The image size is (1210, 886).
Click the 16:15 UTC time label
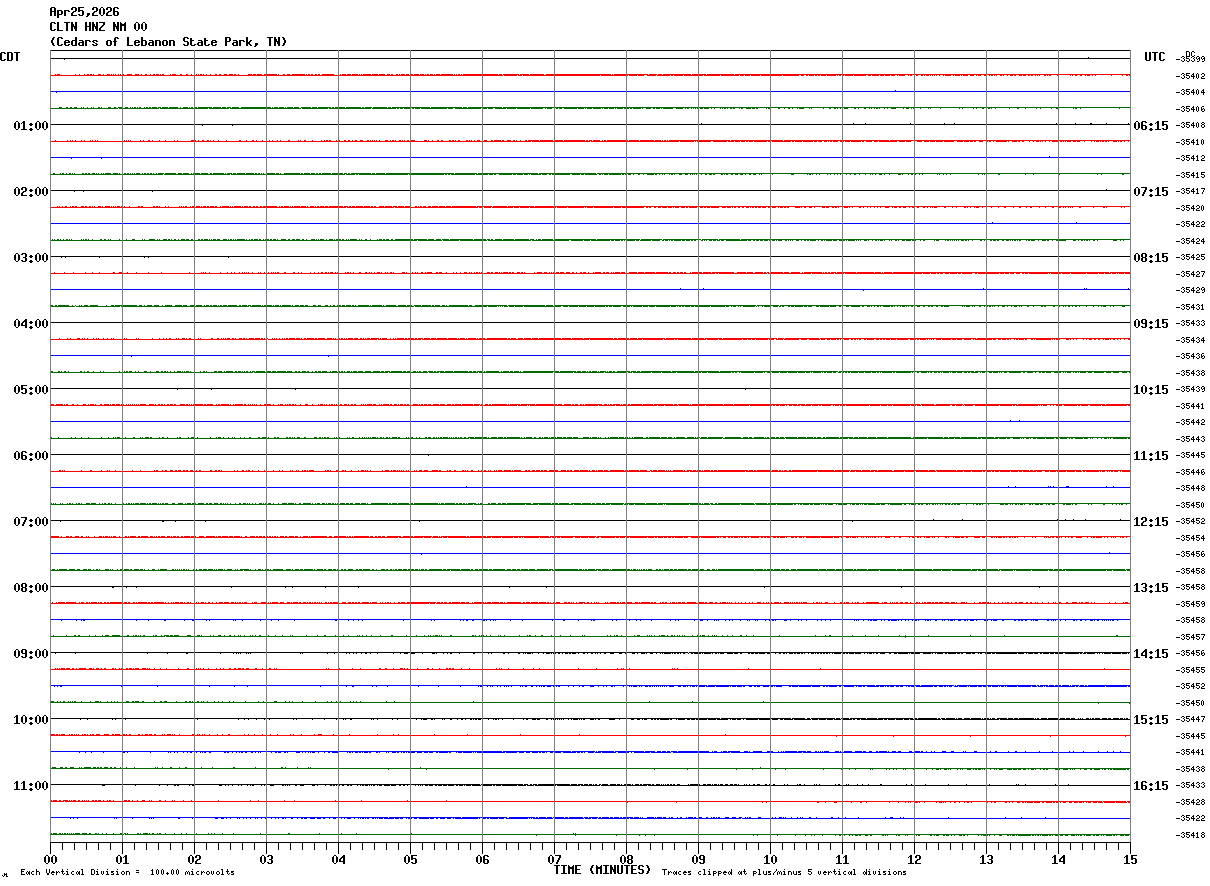(1150, 785)
